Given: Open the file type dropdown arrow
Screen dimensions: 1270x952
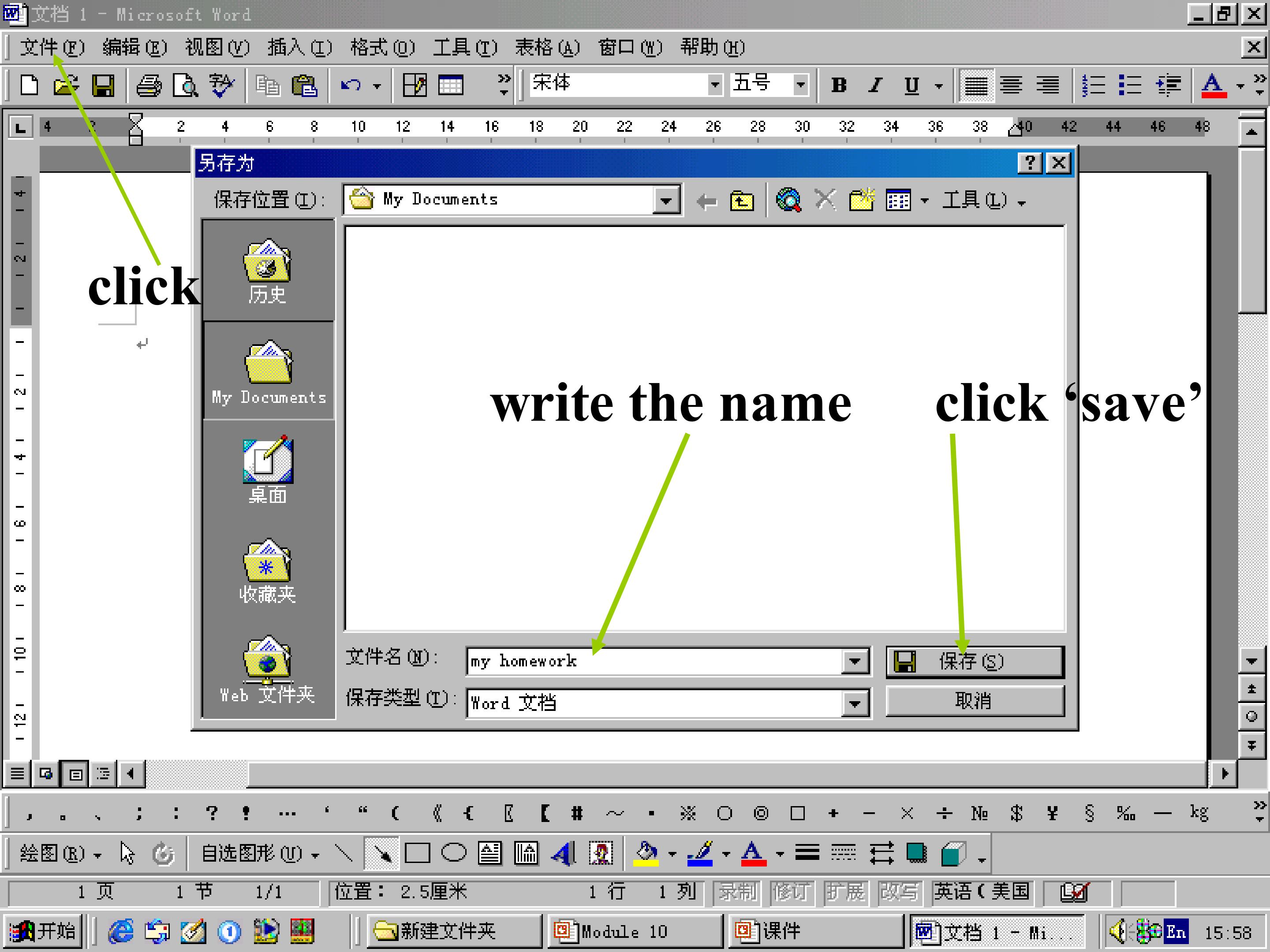Looking at the screenshot, I should click(855, 703).
